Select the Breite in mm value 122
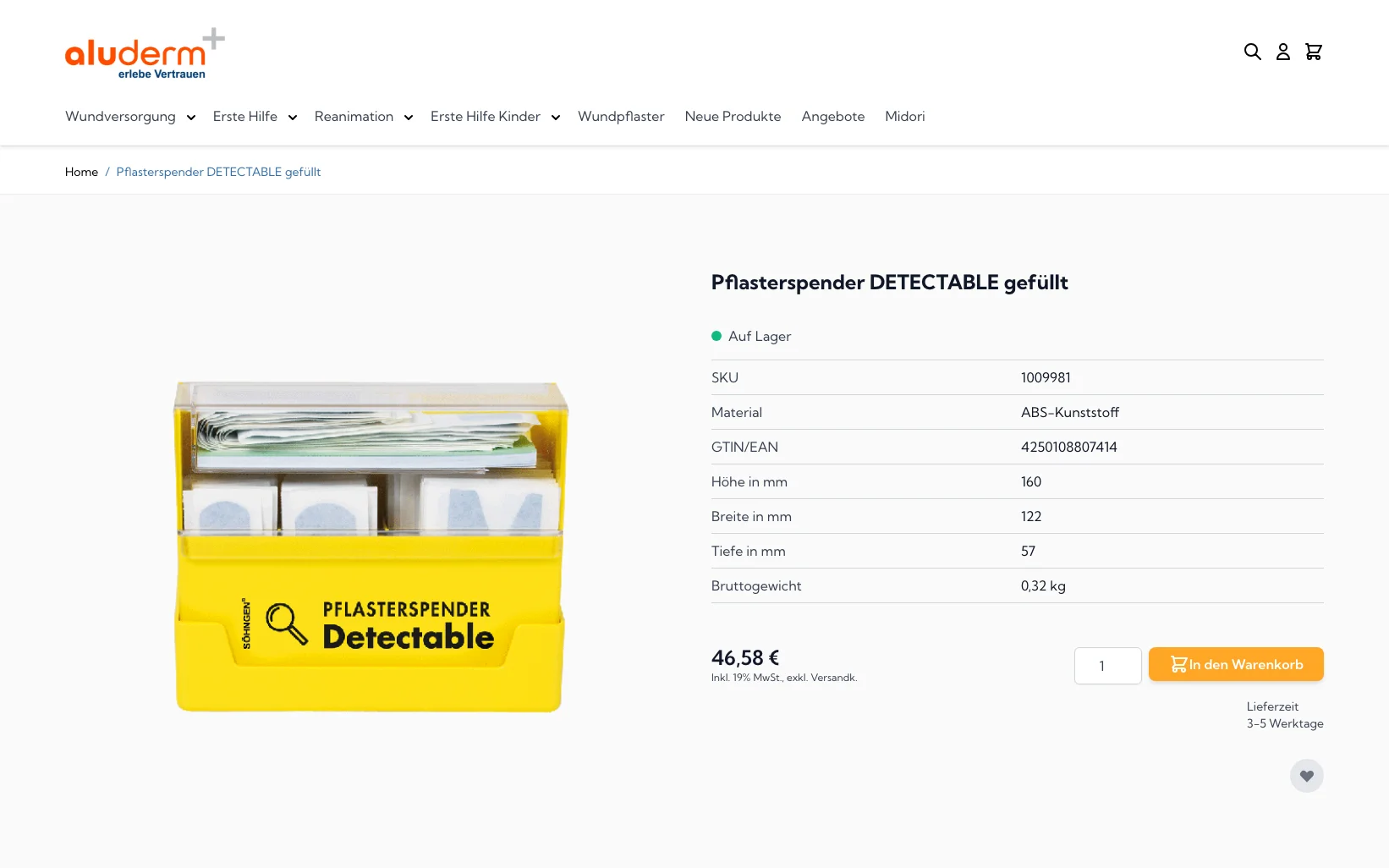This screenshot has height=868, width=1389. (1031, 516)
